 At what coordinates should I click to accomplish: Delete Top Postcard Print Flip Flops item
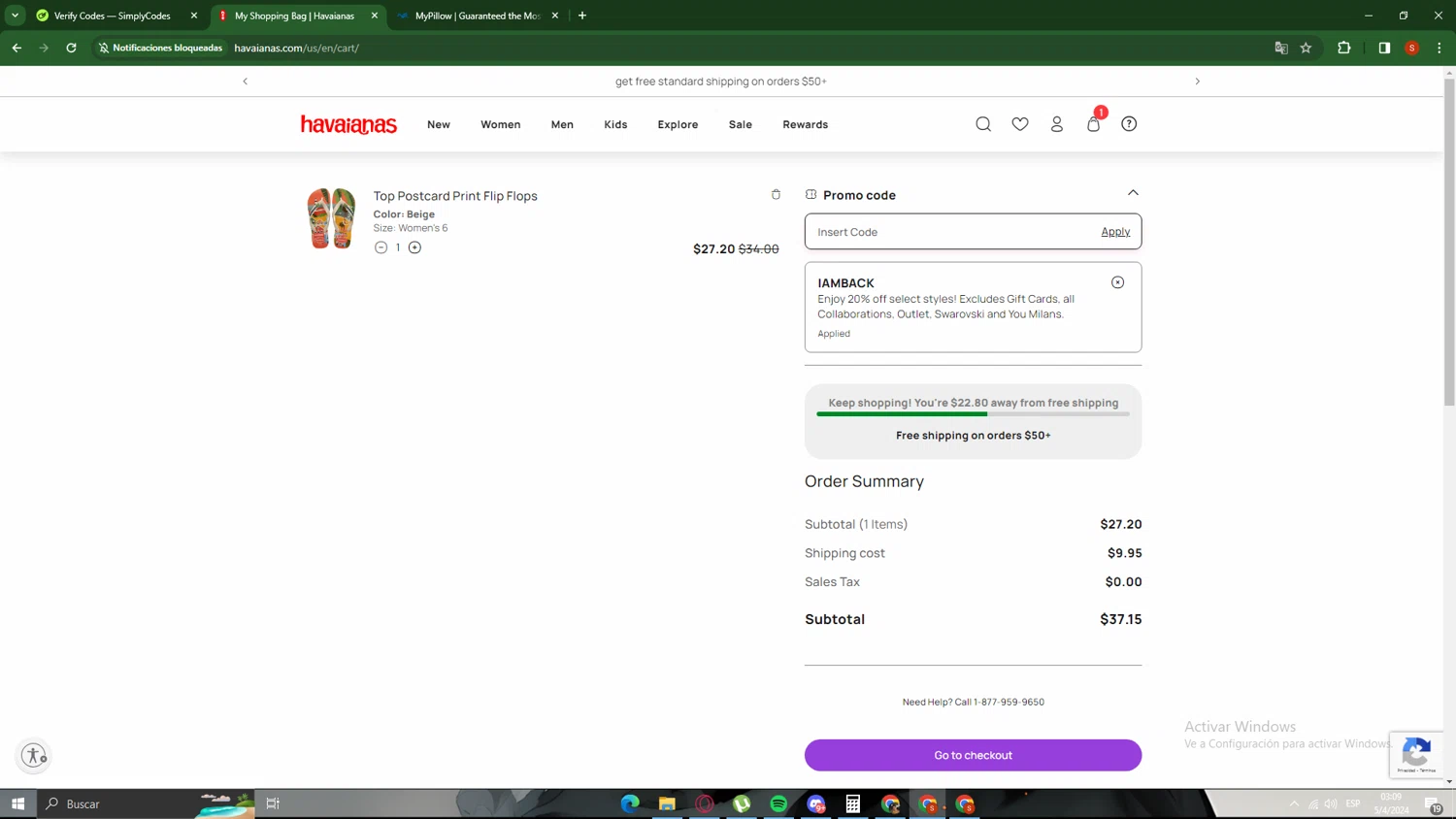[x=776, y=194]
